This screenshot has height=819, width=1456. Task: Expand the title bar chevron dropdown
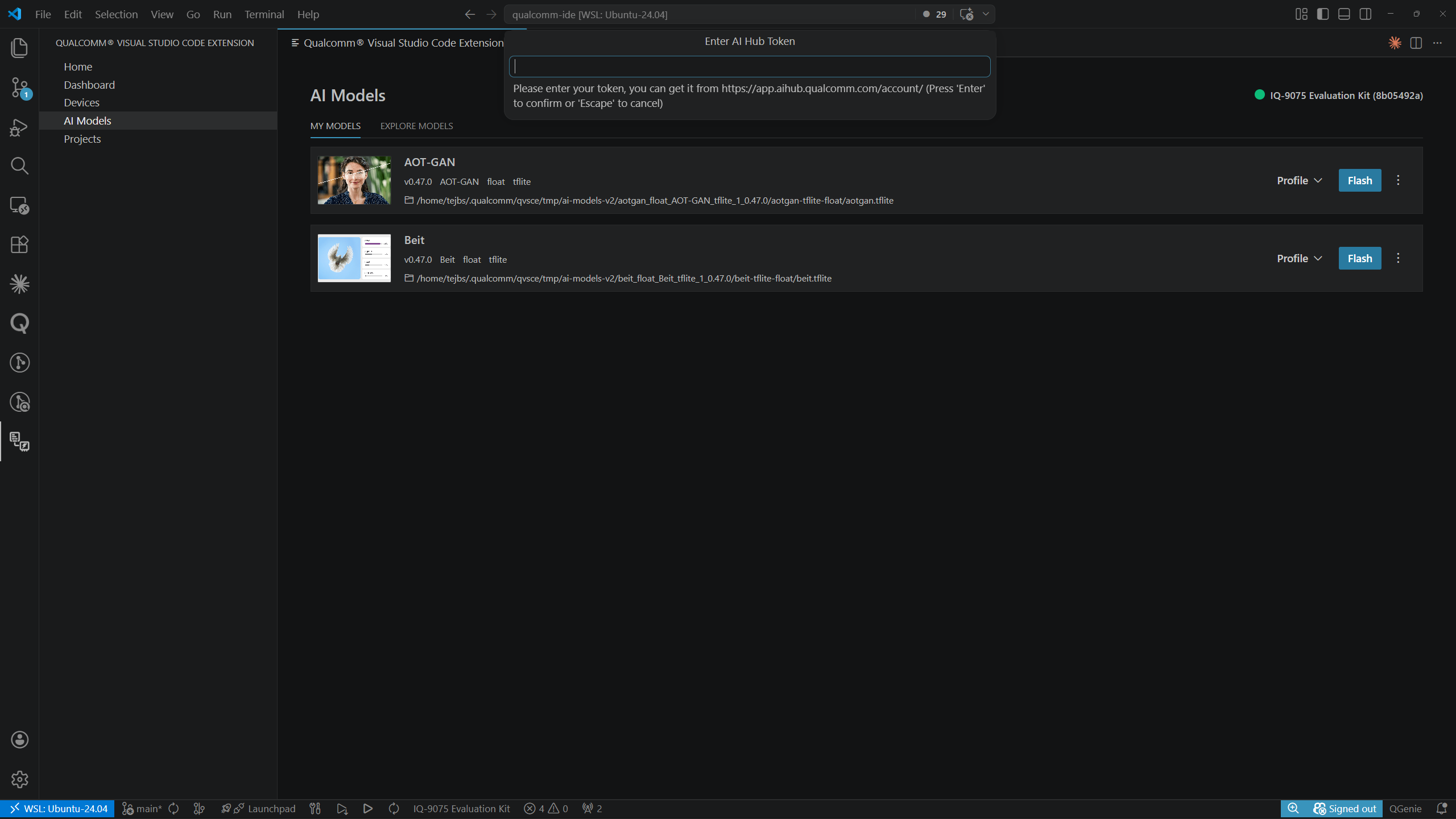pyautogui.click(x=986, y=14)
